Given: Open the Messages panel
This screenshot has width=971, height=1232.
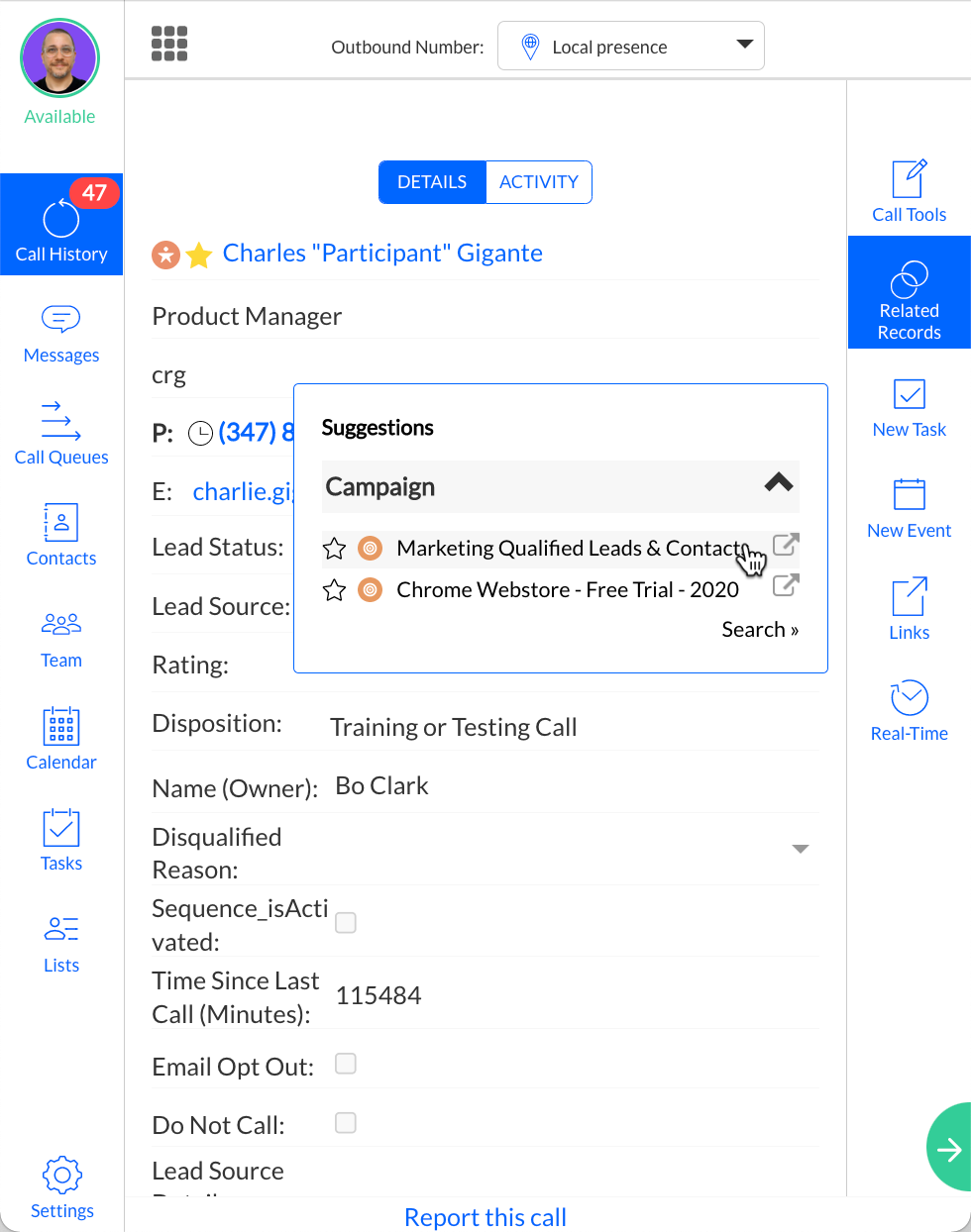Looking at the screenshot, I should pos(61,334).
